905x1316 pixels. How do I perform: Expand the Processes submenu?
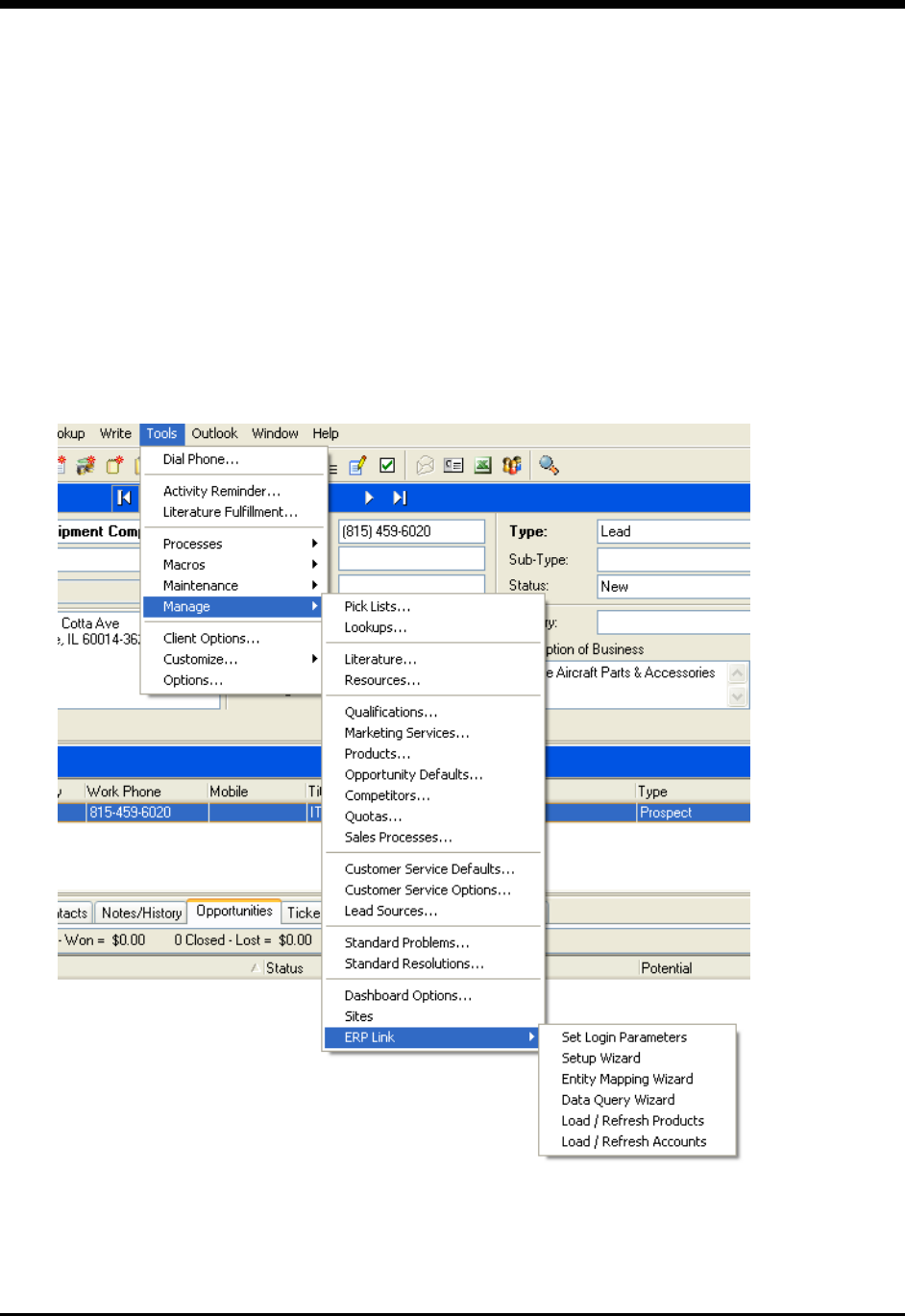click(234, 544)
